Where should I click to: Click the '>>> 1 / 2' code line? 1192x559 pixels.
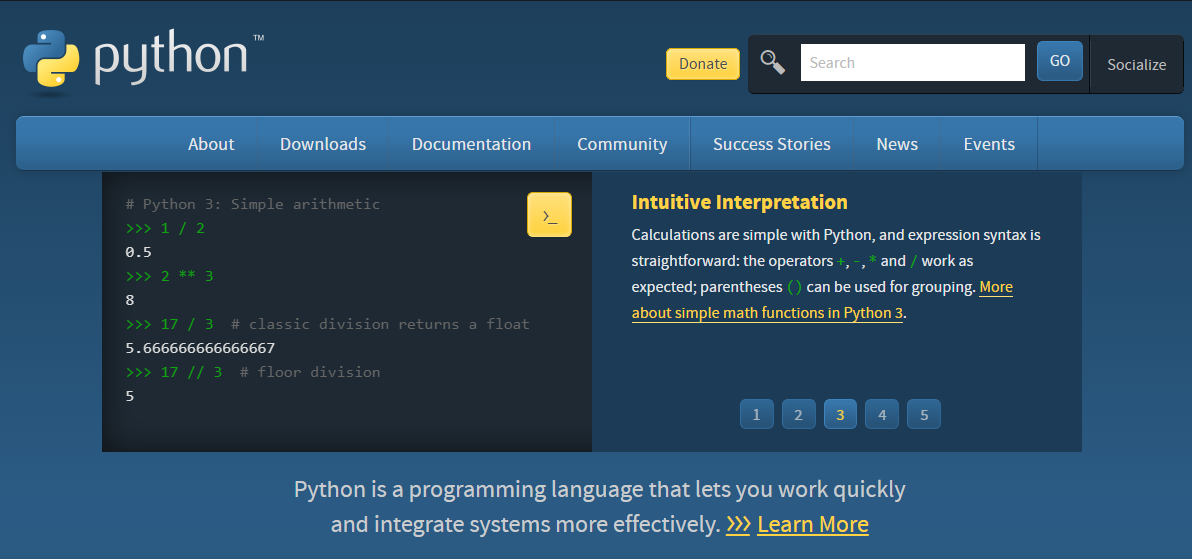[165, 228]
